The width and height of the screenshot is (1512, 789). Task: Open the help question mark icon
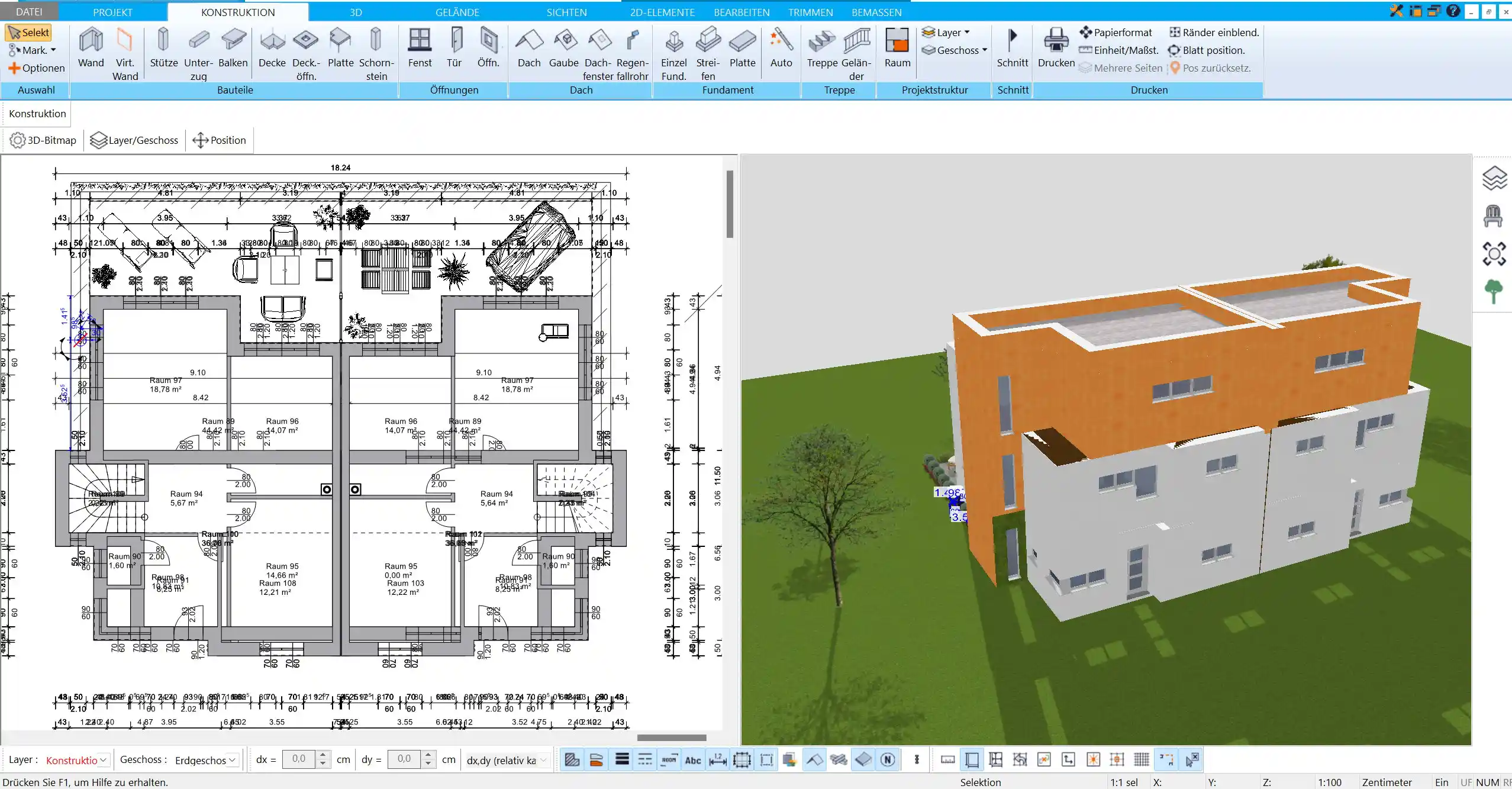pos(1453,11)
